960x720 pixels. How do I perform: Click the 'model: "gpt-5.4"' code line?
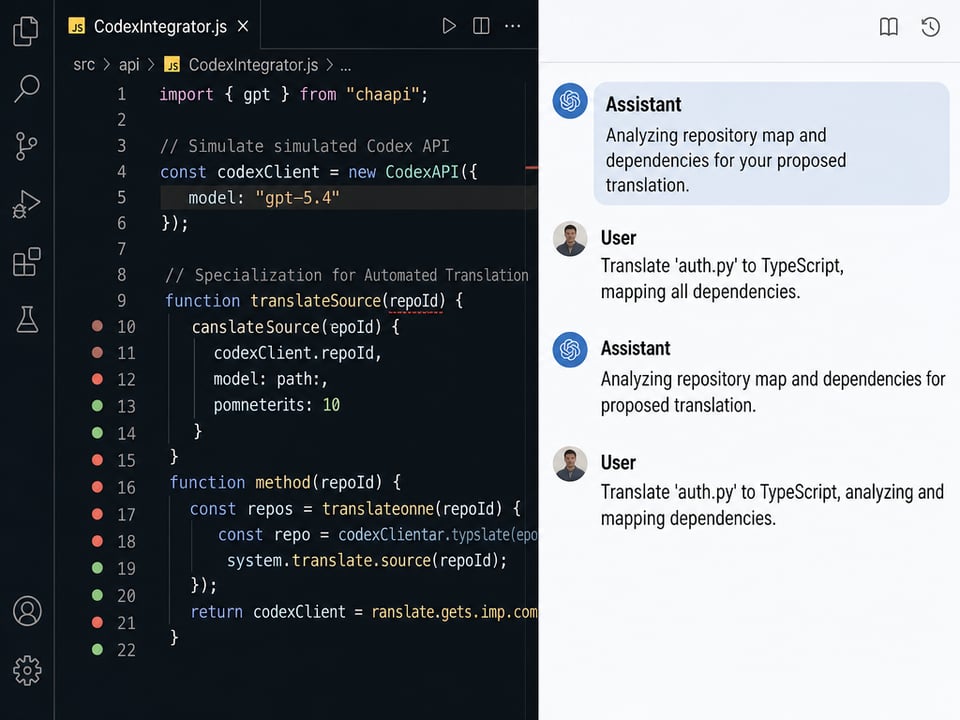[264, 198]
